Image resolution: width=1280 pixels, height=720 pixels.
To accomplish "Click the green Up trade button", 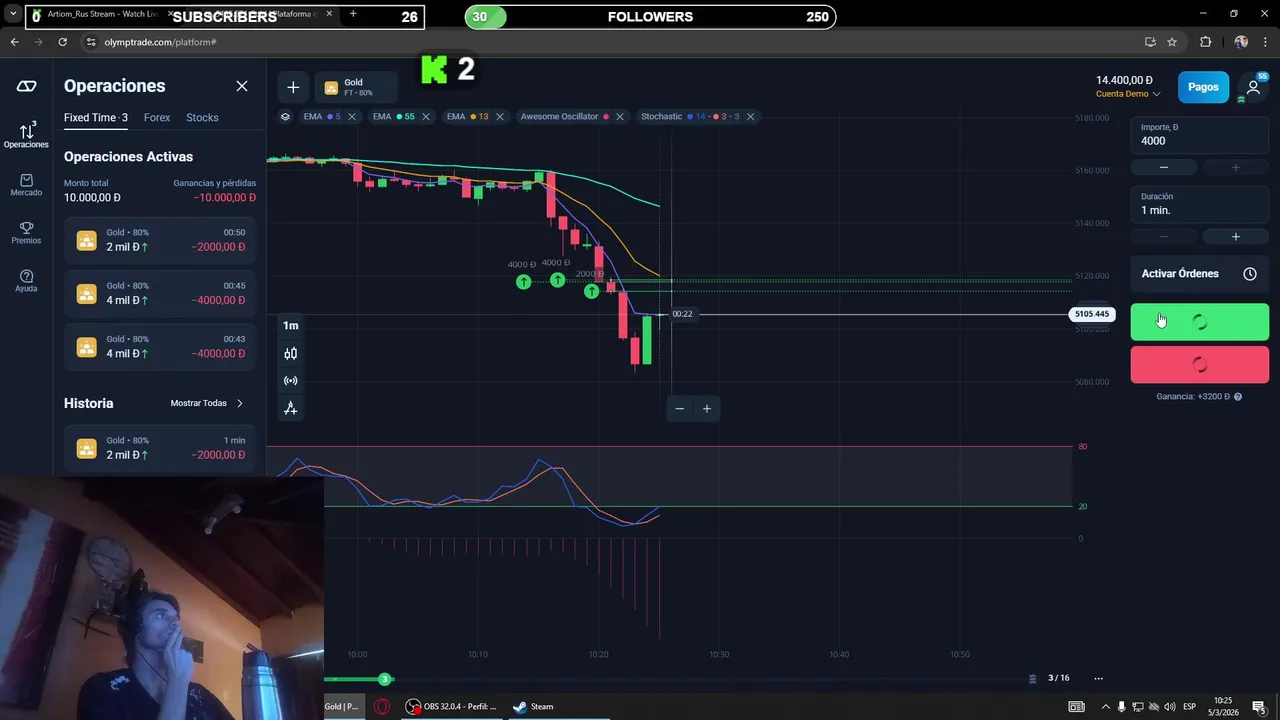I will pyautogui.click(x=1199, y=322).
